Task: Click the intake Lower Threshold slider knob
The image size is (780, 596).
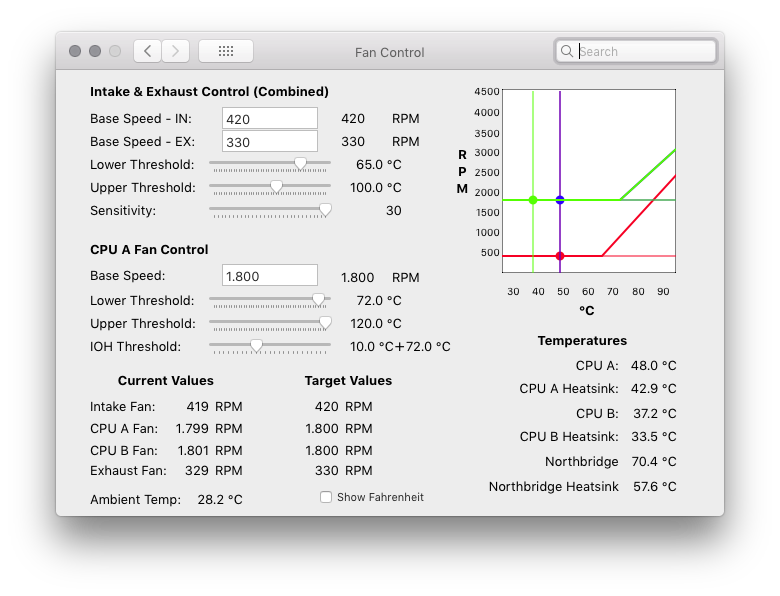Action: [300, 163]
